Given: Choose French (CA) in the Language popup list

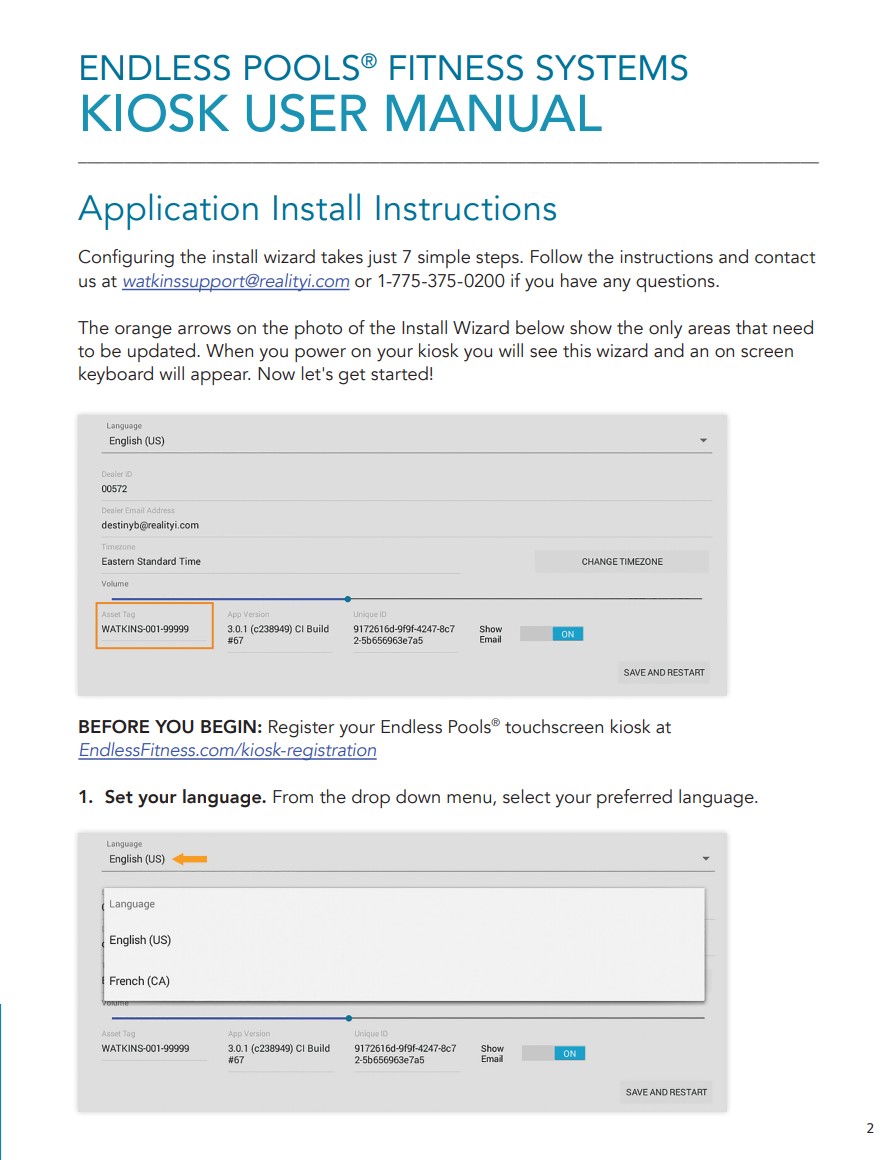Looking at the screenshot, I should tap(404, 980).
